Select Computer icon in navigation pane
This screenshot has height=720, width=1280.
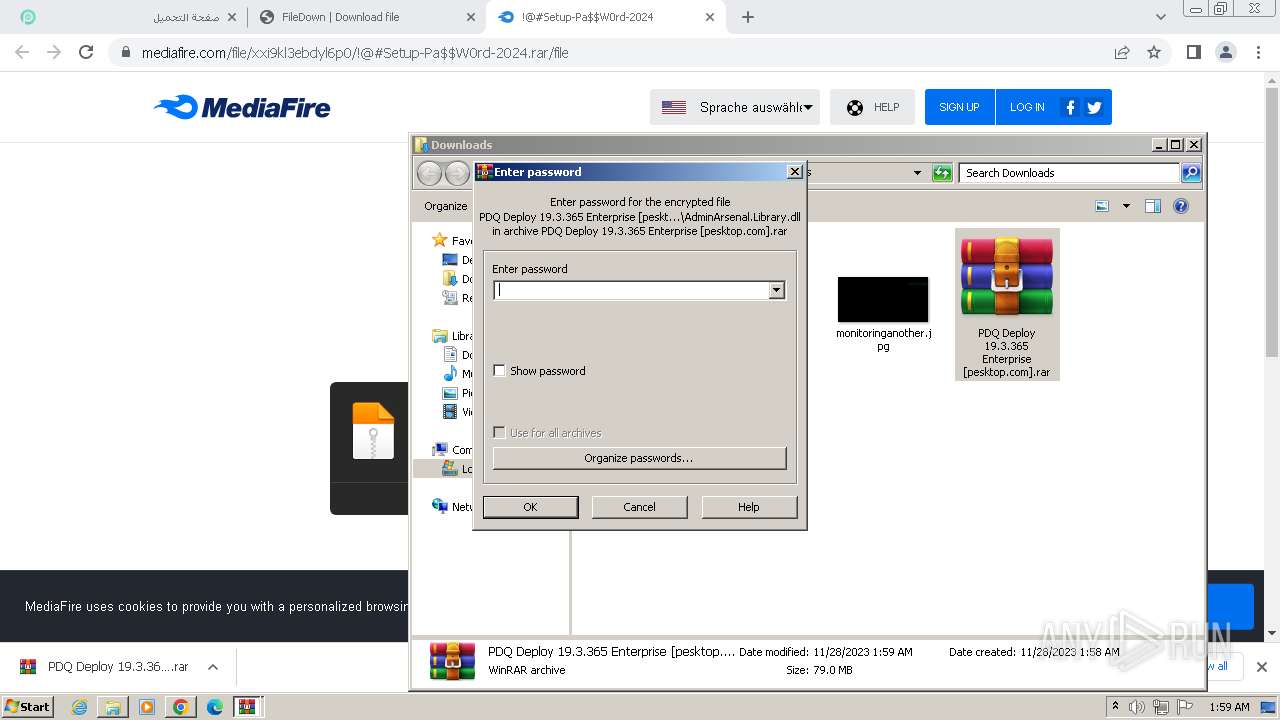click(x=439, y=450)
